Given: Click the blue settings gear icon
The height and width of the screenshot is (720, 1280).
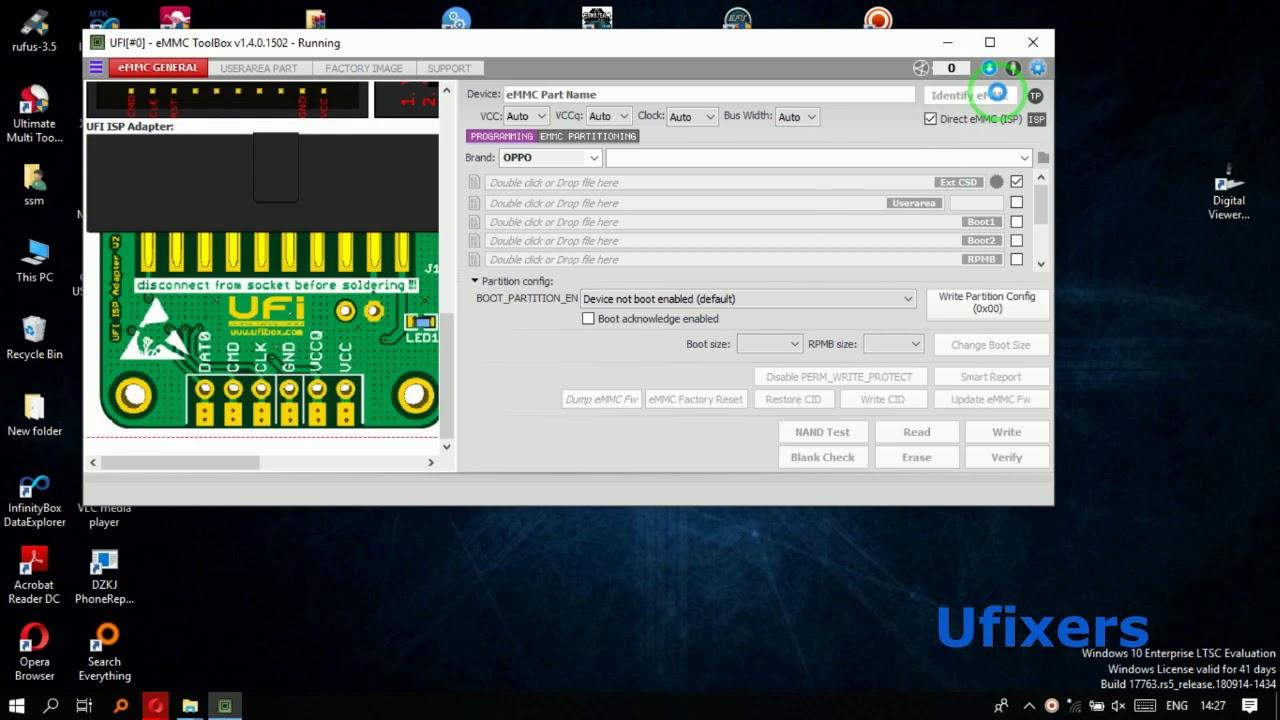Looking at the screenshot, I should (x=1037, y=68).
